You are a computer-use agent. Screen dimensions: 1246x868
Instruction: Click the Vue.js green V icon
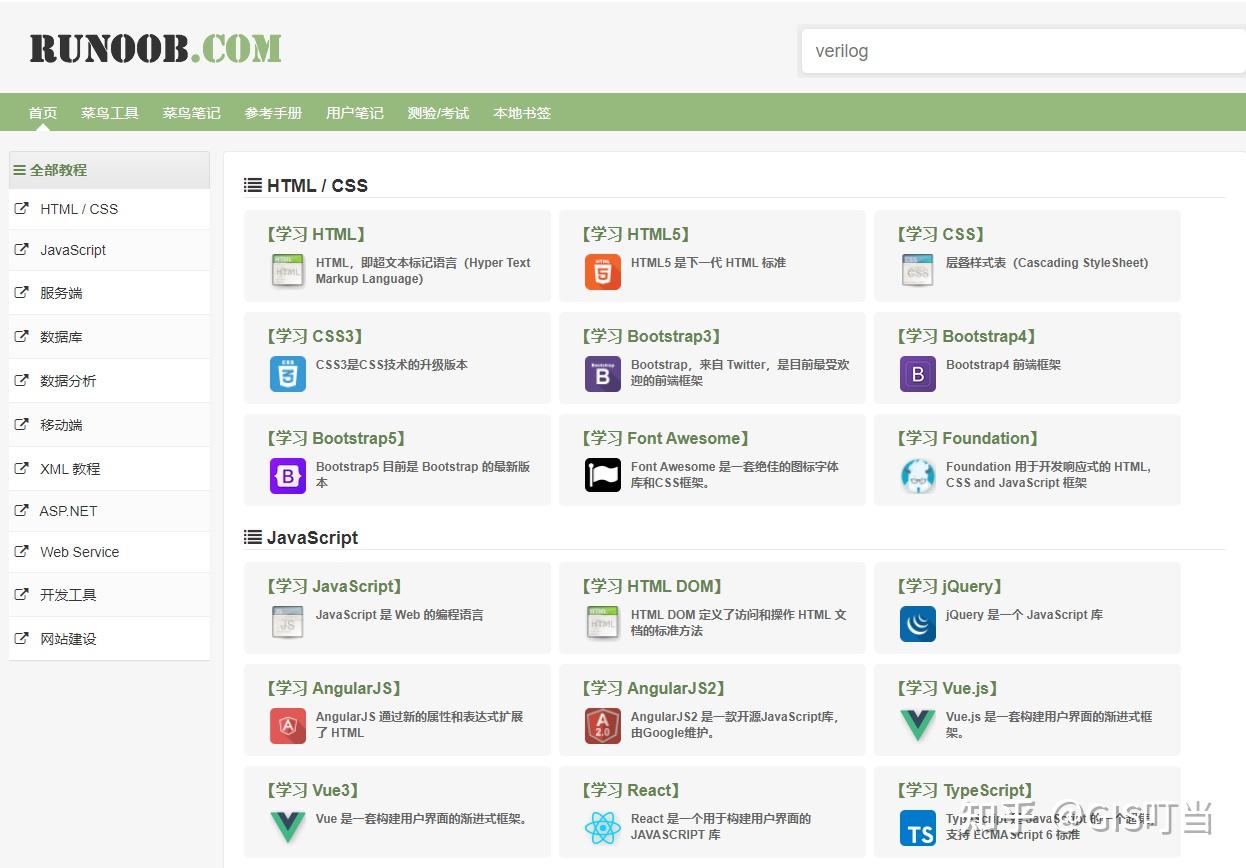918,725
